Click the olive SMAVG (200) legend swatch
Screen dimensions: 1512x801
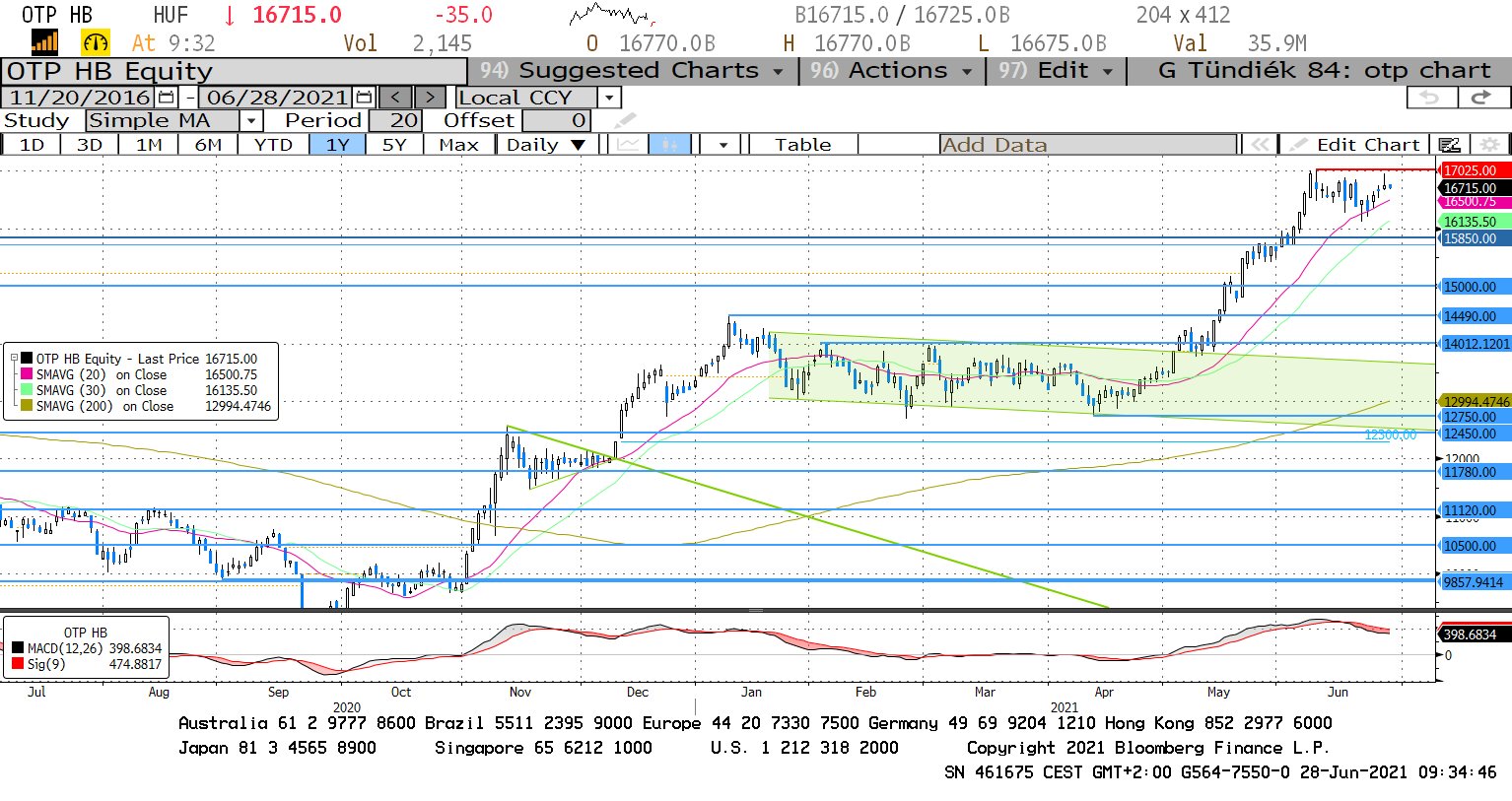[27, 406]
